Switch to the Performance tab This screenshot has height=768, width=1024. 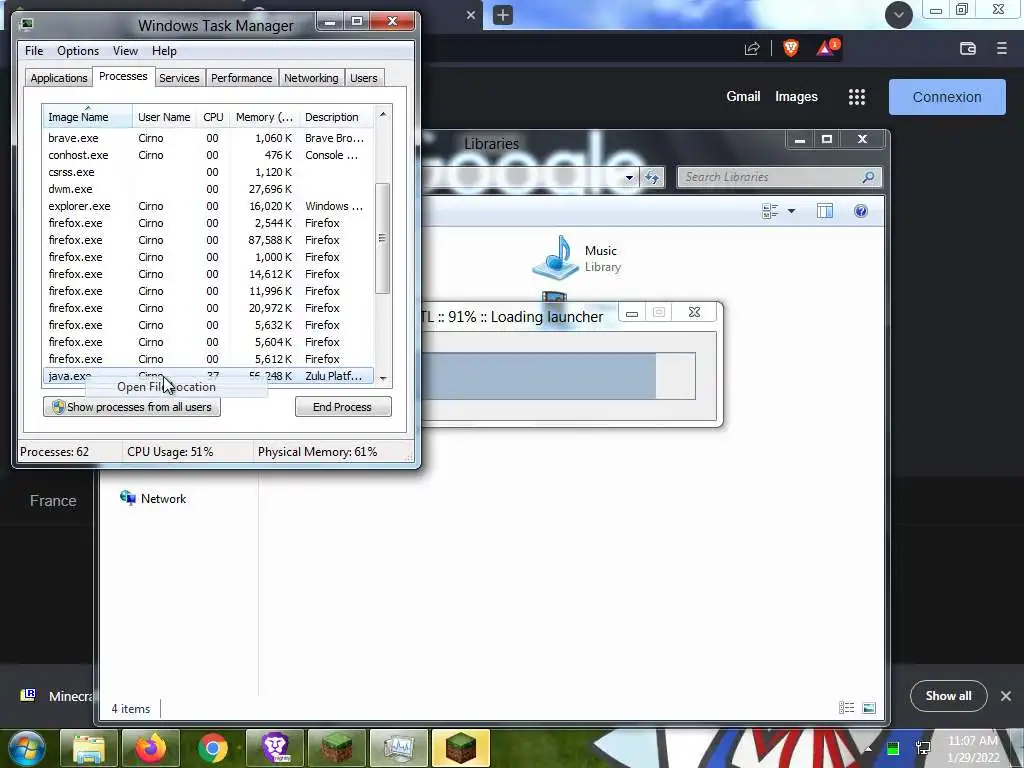(x=241, y=78)
